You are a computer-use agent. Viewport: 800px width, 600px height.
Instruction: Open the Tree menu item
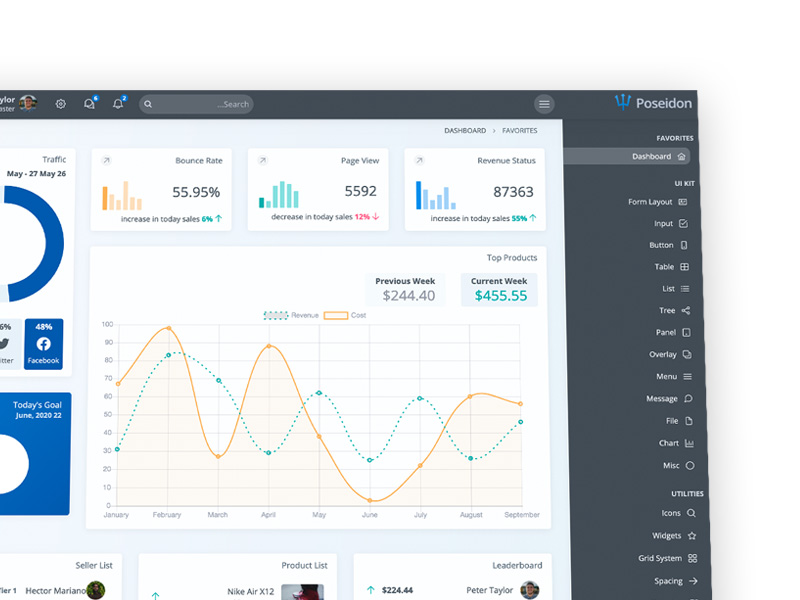pos(674,310)
